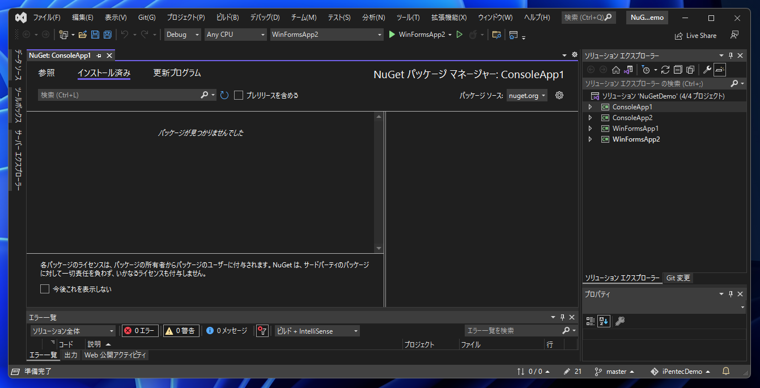This screenshot has height=388, width=760.
Task: Open the error list scope dropdown
Action: pyautogui.click(x=73, y=331)
